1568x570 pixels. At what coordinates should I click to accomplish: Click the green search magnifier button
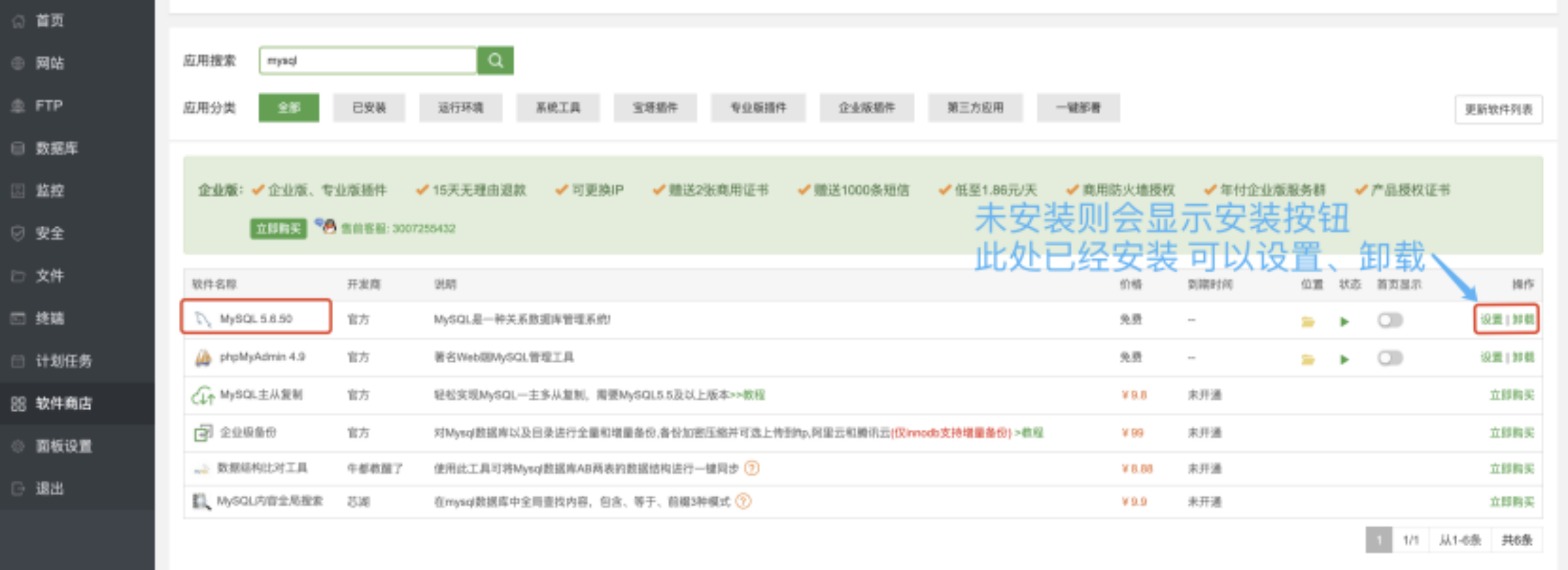tap(496, 61)
